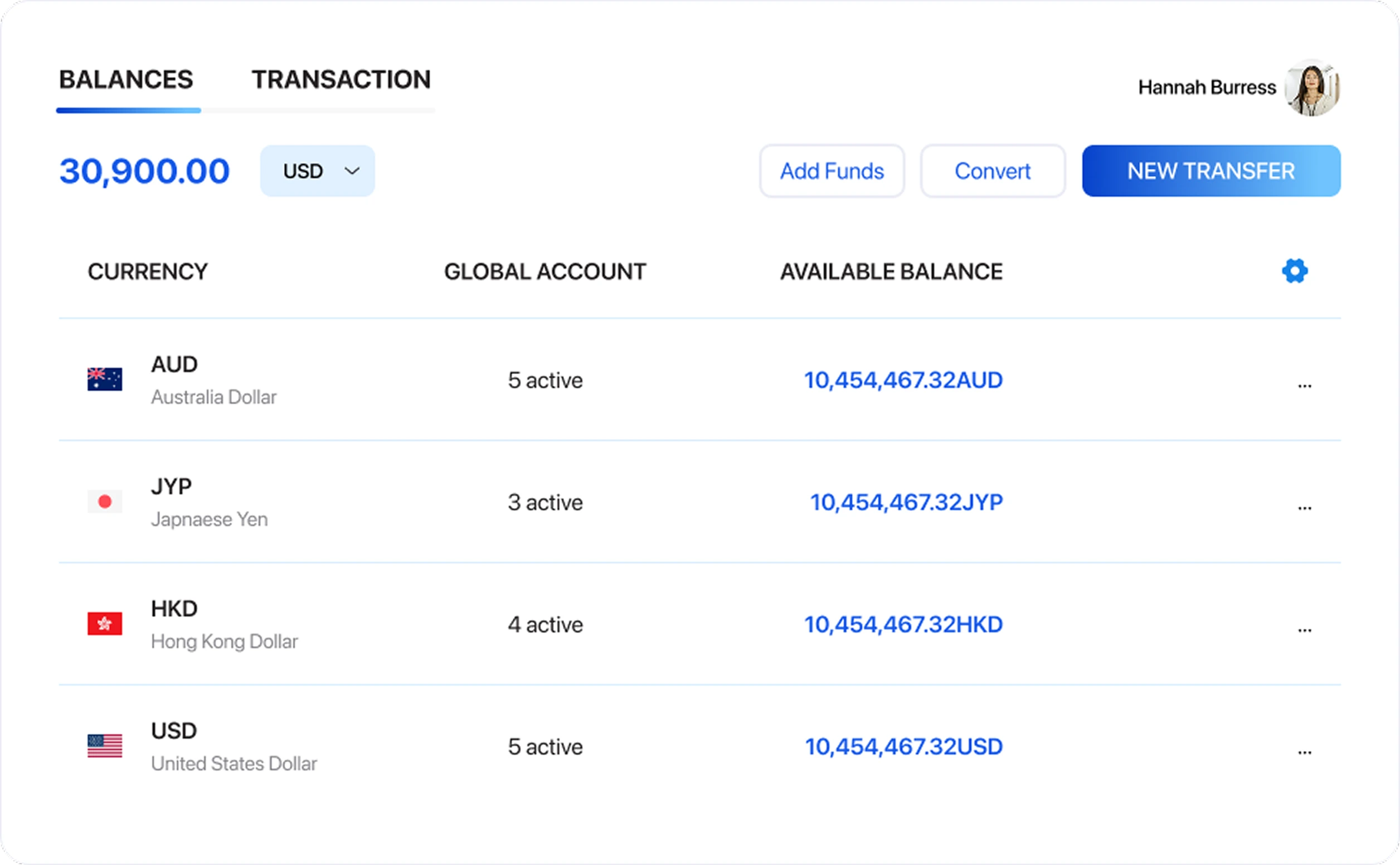Click the Convert button
This screenshot has width=1400, height=865.
click(x=992, y=171)
